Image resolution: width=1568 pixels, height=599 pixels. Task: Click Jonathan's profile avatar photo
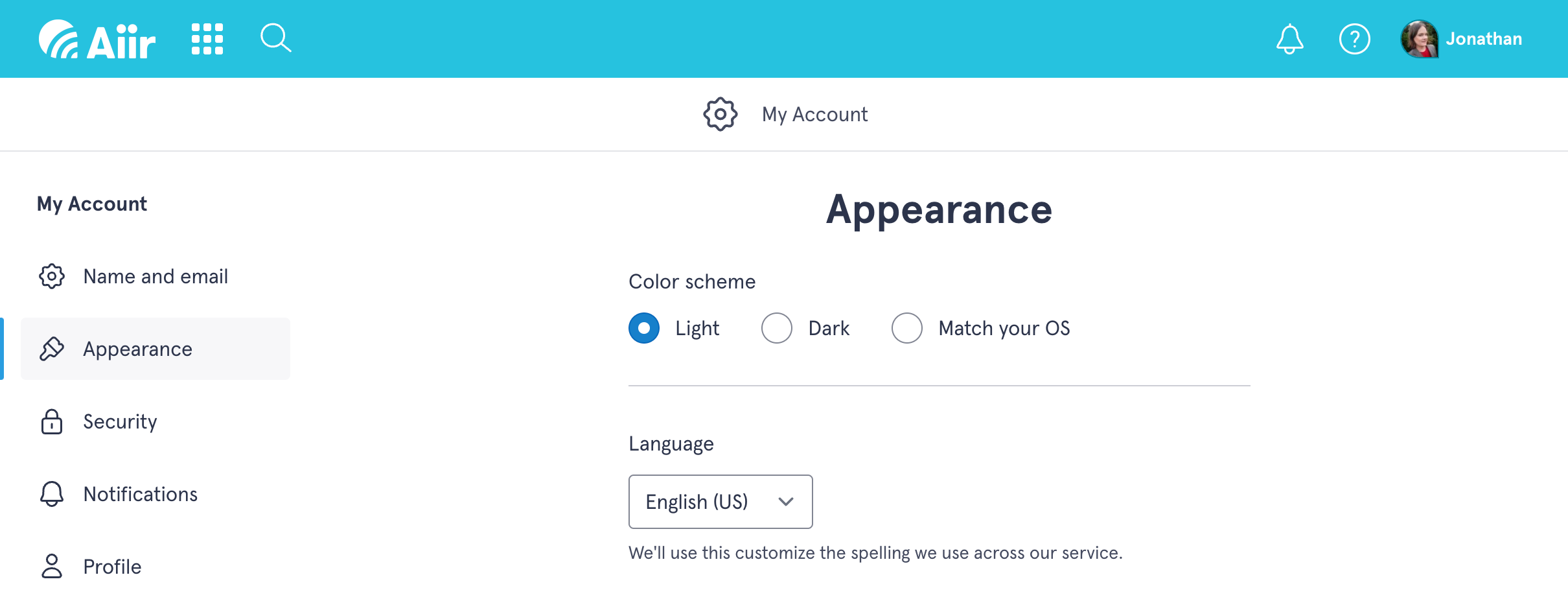tap(1419, 40)
